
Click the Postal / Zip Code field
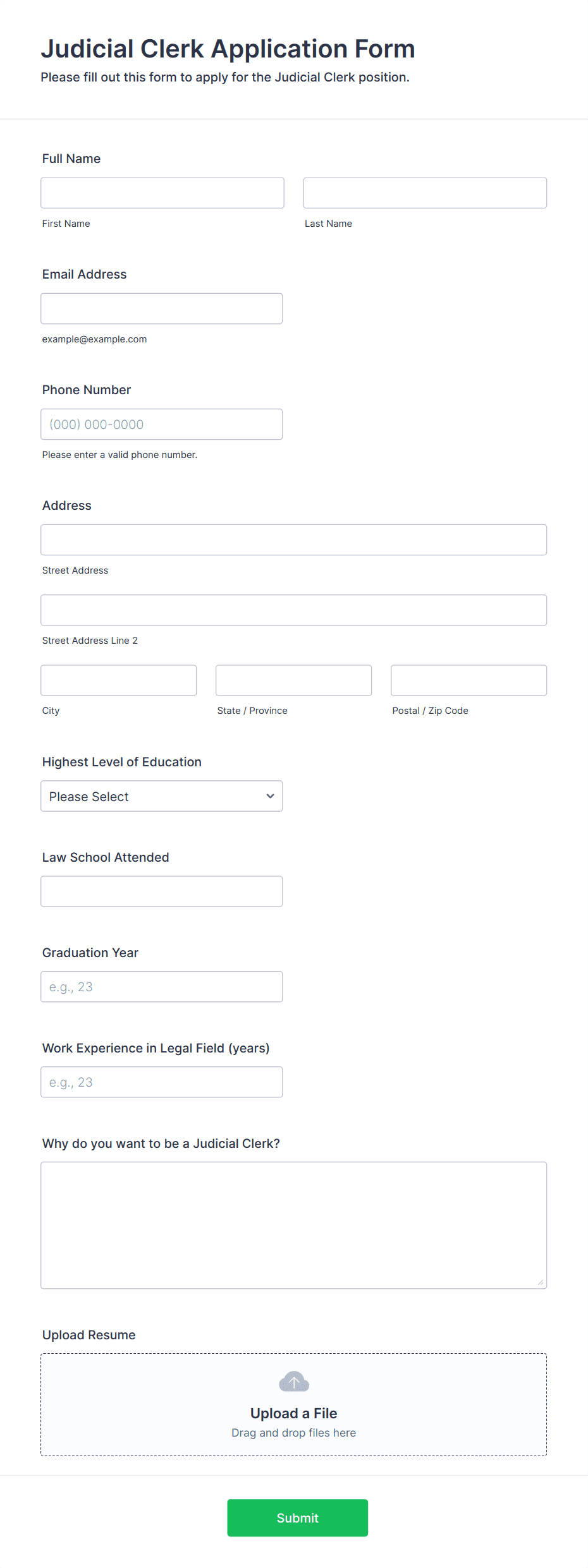click(469, 680)
